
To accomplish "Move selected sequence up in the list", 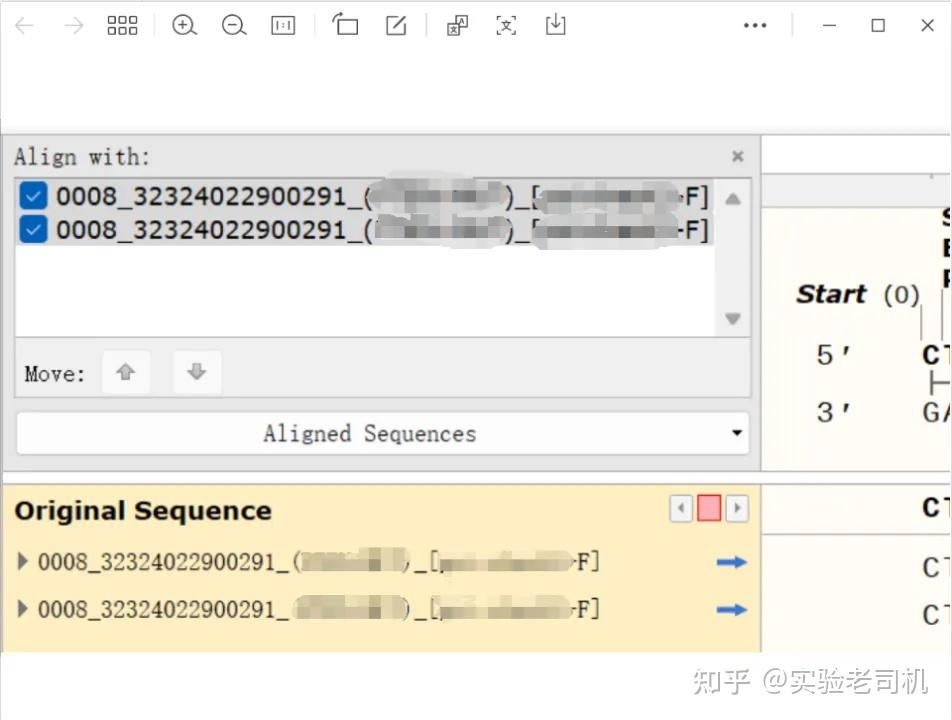I will pyautogui.click(x=126, y=372).
